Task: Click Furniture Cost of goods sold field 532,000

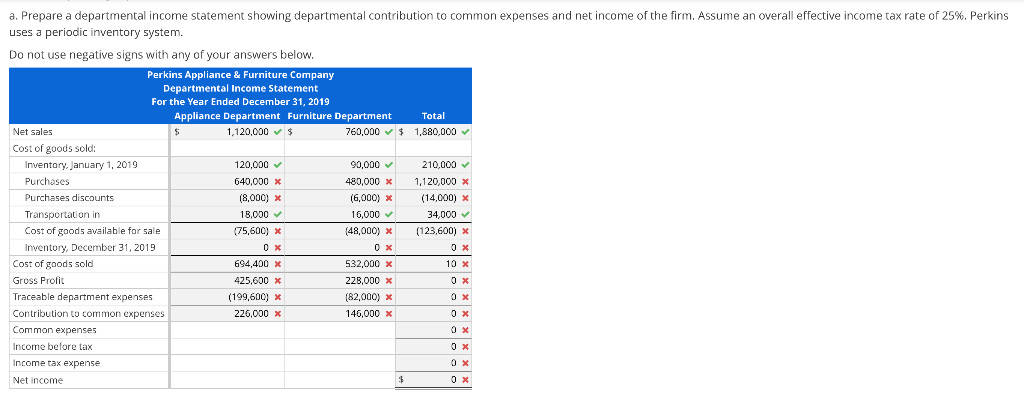Action: point(339,264)
